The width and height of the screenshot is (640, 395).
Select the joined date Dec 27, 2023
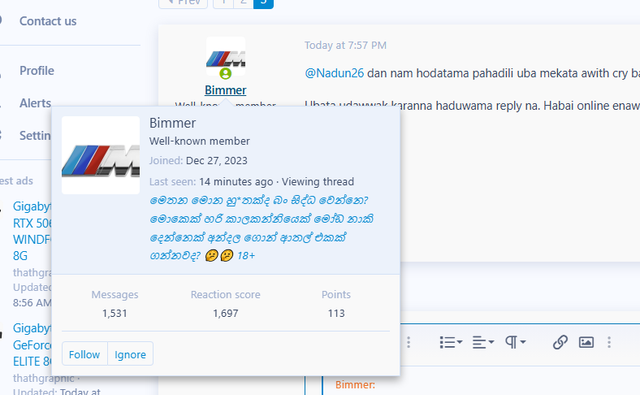coord(216,161)
